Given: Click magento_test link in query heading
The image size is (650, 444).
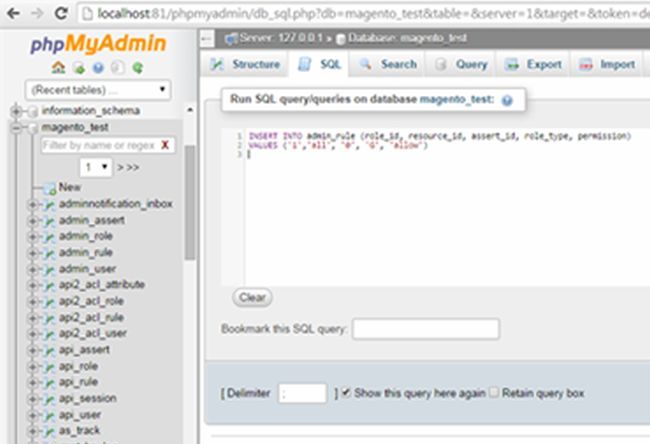Looking at the screenshot, I should pos(456,99).
